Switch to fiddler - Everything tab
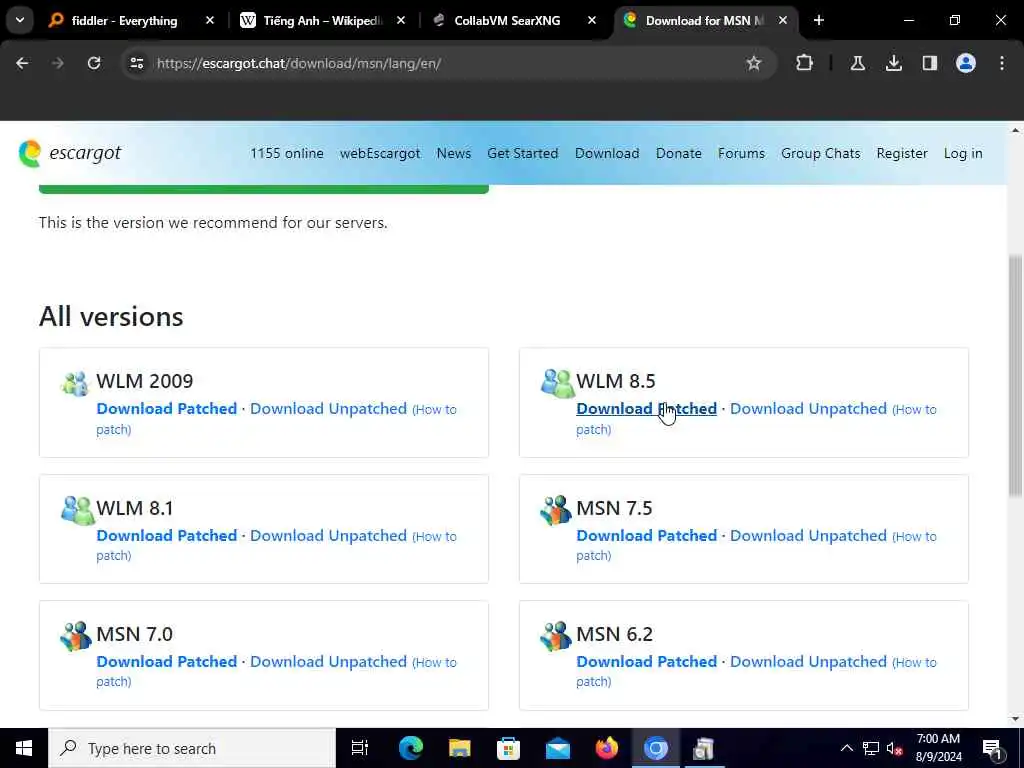The width and height of the screenshot is (1024, 768). [124, 21]
